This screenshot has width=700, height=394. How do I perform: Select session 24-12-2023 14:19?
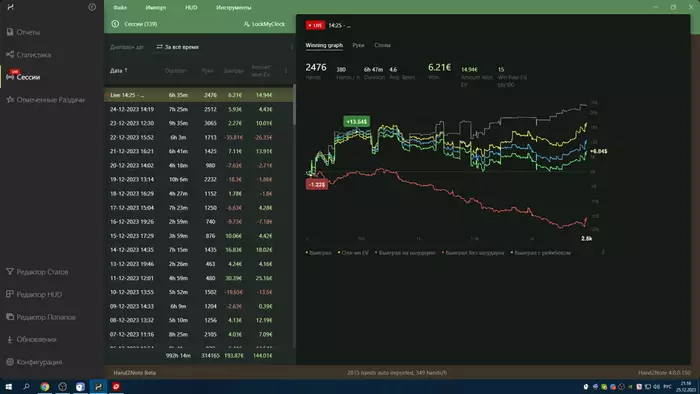(199, 109)
